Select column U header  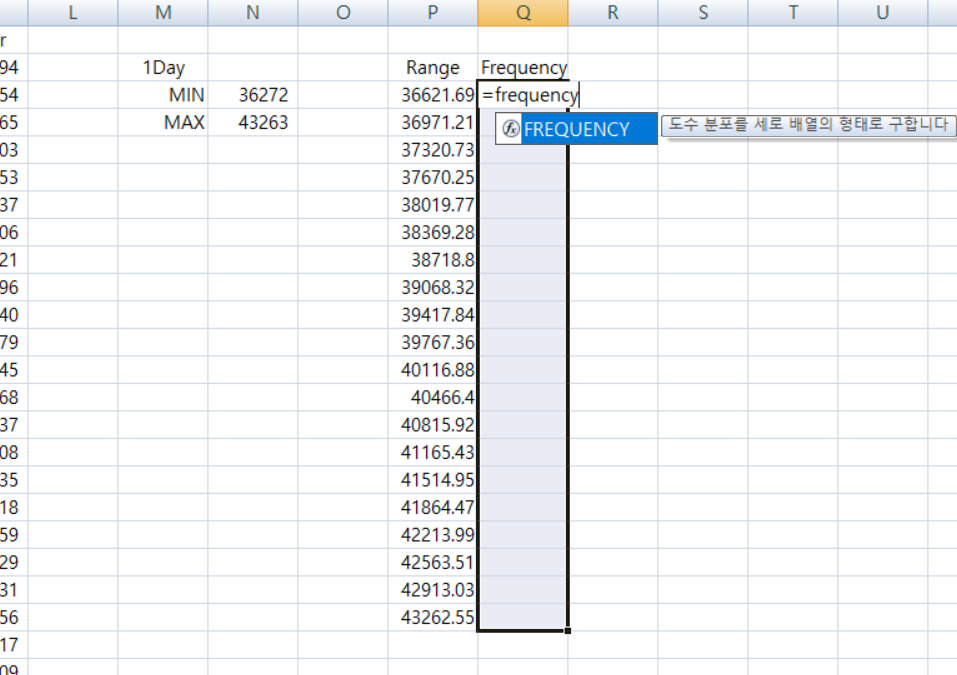coord(883,12)
